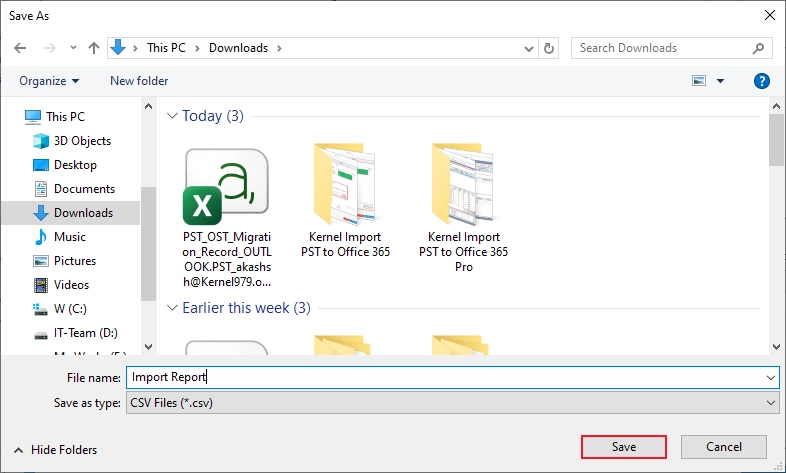Select the PST_OST_Migration_Record CSV file
This screenshot has width=786, height=473.
point(227,217)
